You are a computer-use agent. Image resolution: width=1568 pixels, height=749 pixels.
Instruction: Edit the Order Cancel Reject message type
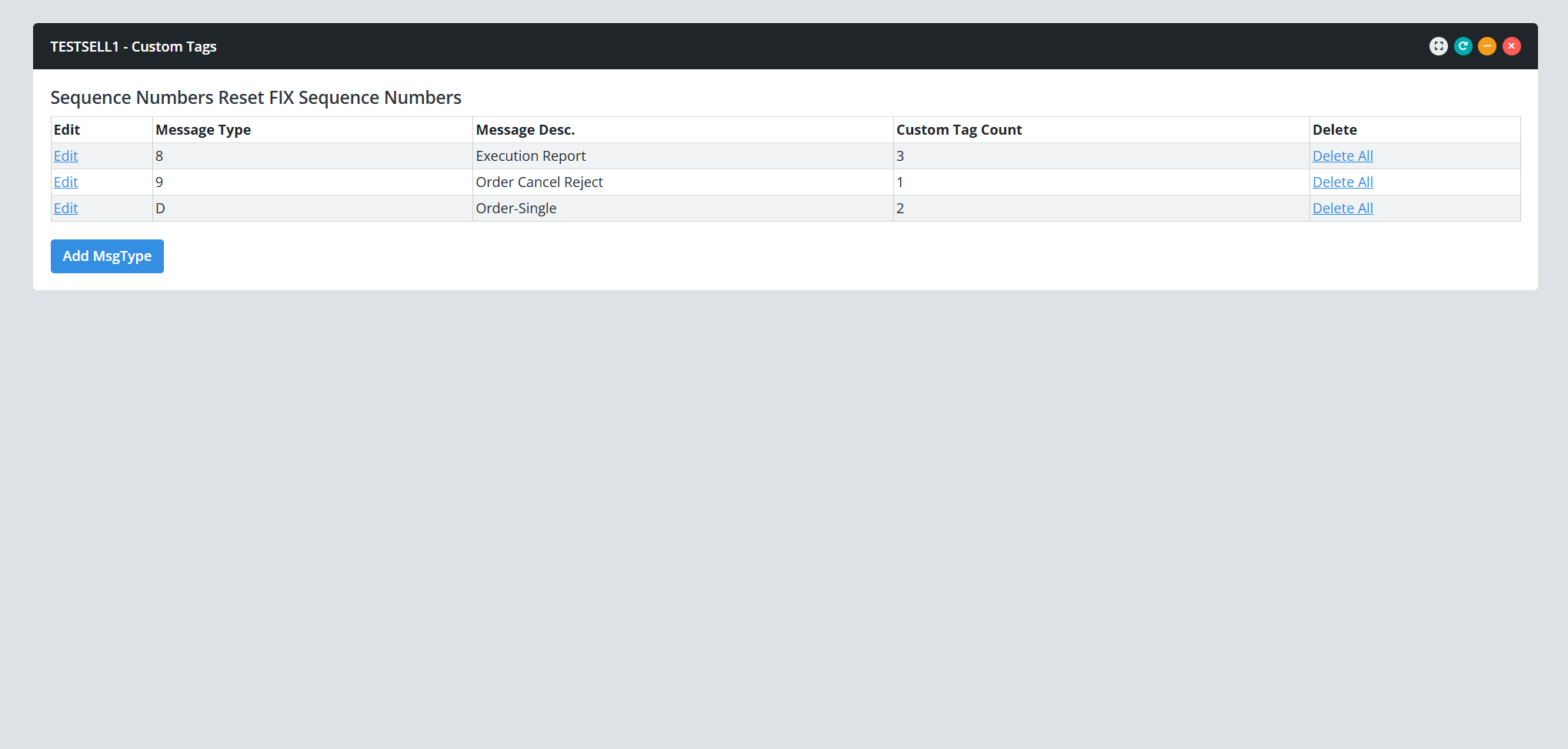pos(65,182)
